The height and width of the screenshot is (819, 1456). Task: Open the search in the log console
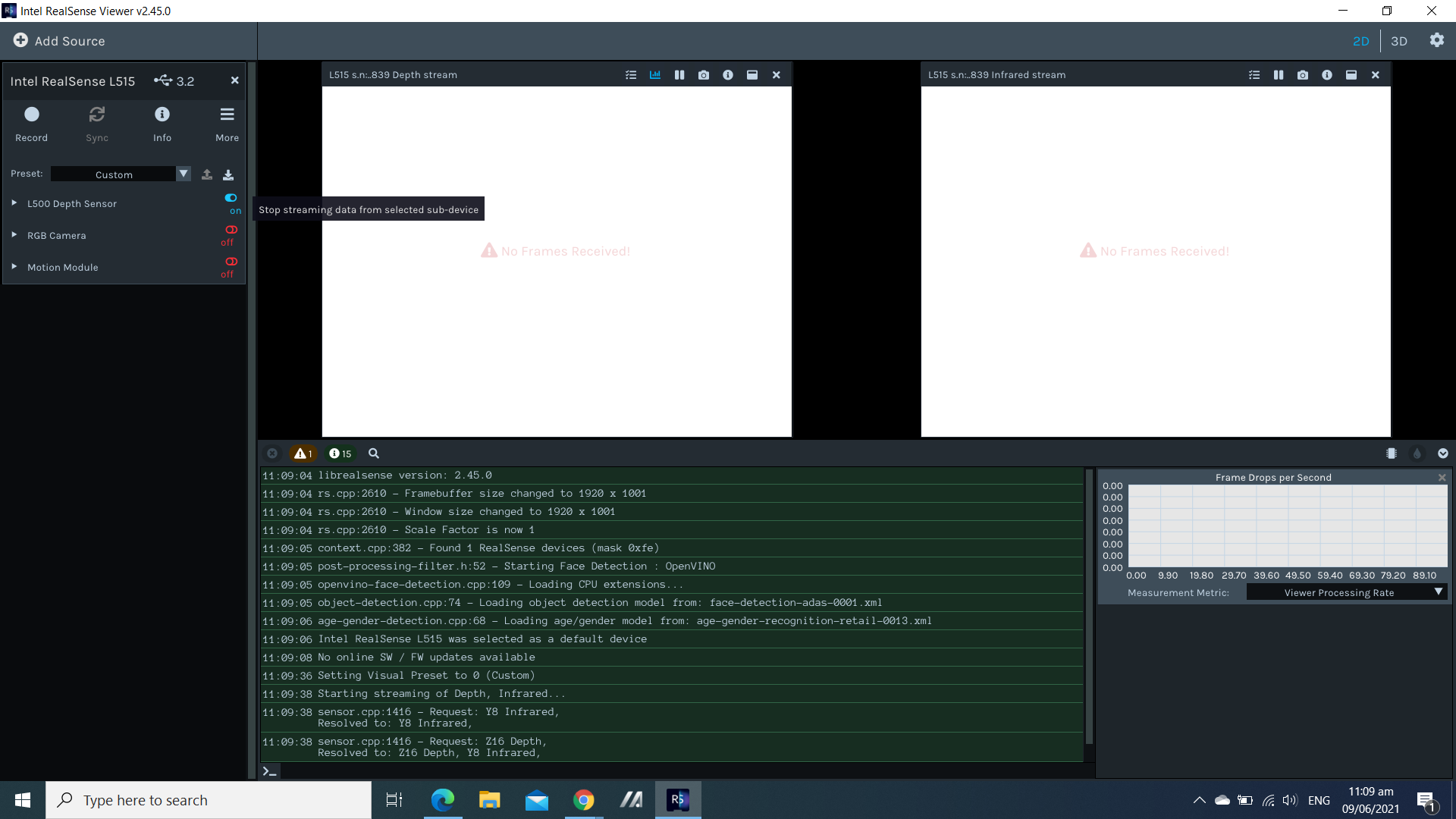tap(373, 453)
